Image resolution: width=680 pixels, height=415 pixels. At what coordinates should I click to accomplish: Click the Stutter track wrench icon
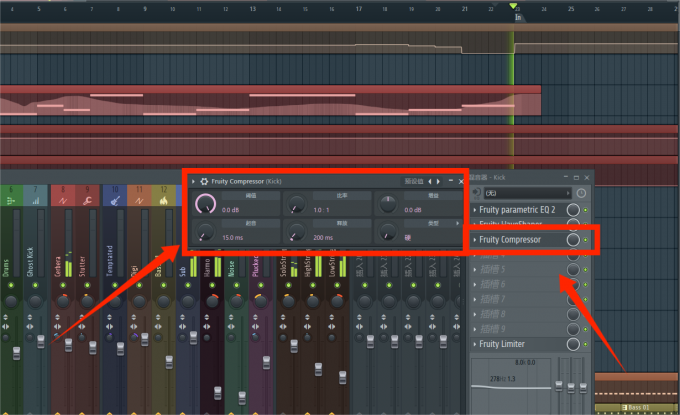click(x=87, y=200)
